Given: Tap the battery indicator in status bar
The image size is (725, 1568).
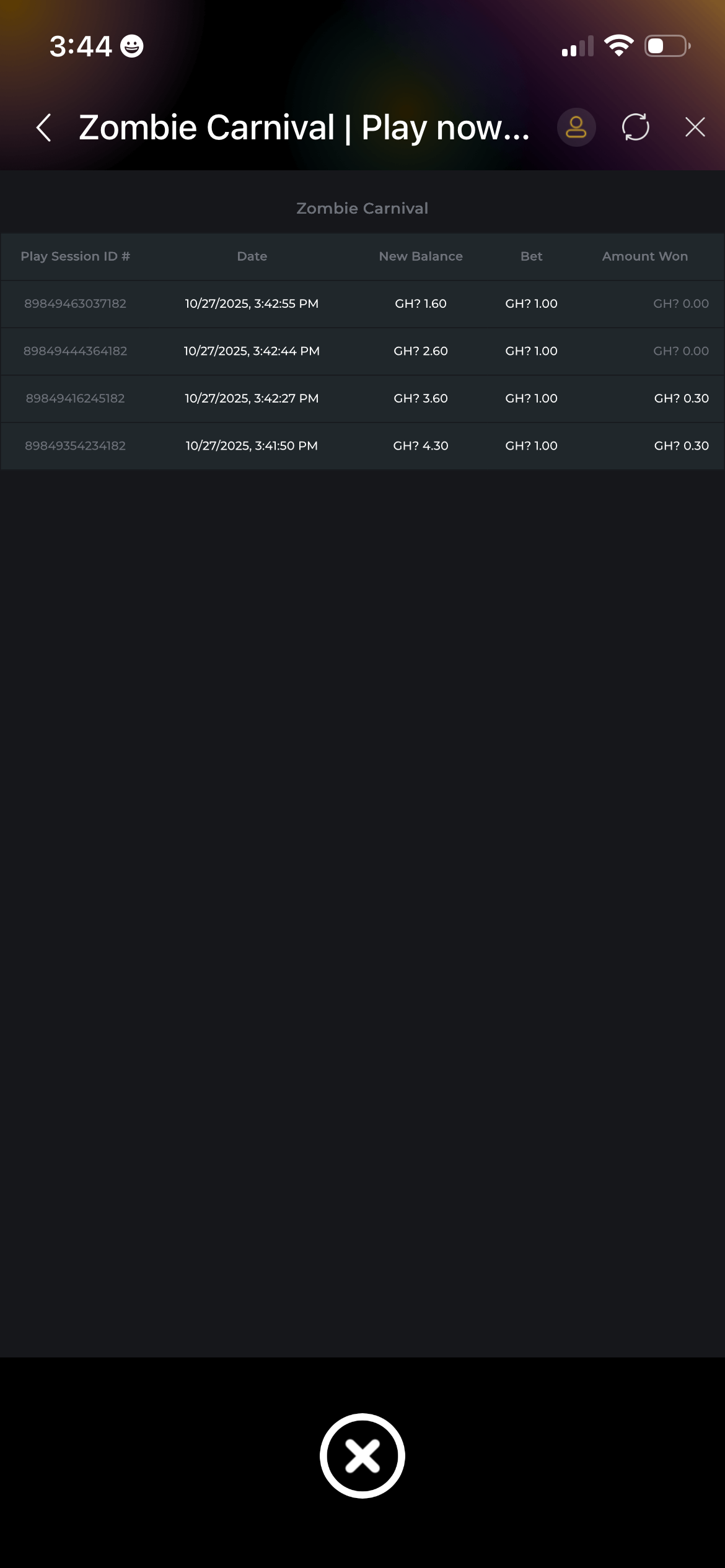Looking at the screenshot, I should (x=667, y=46).
